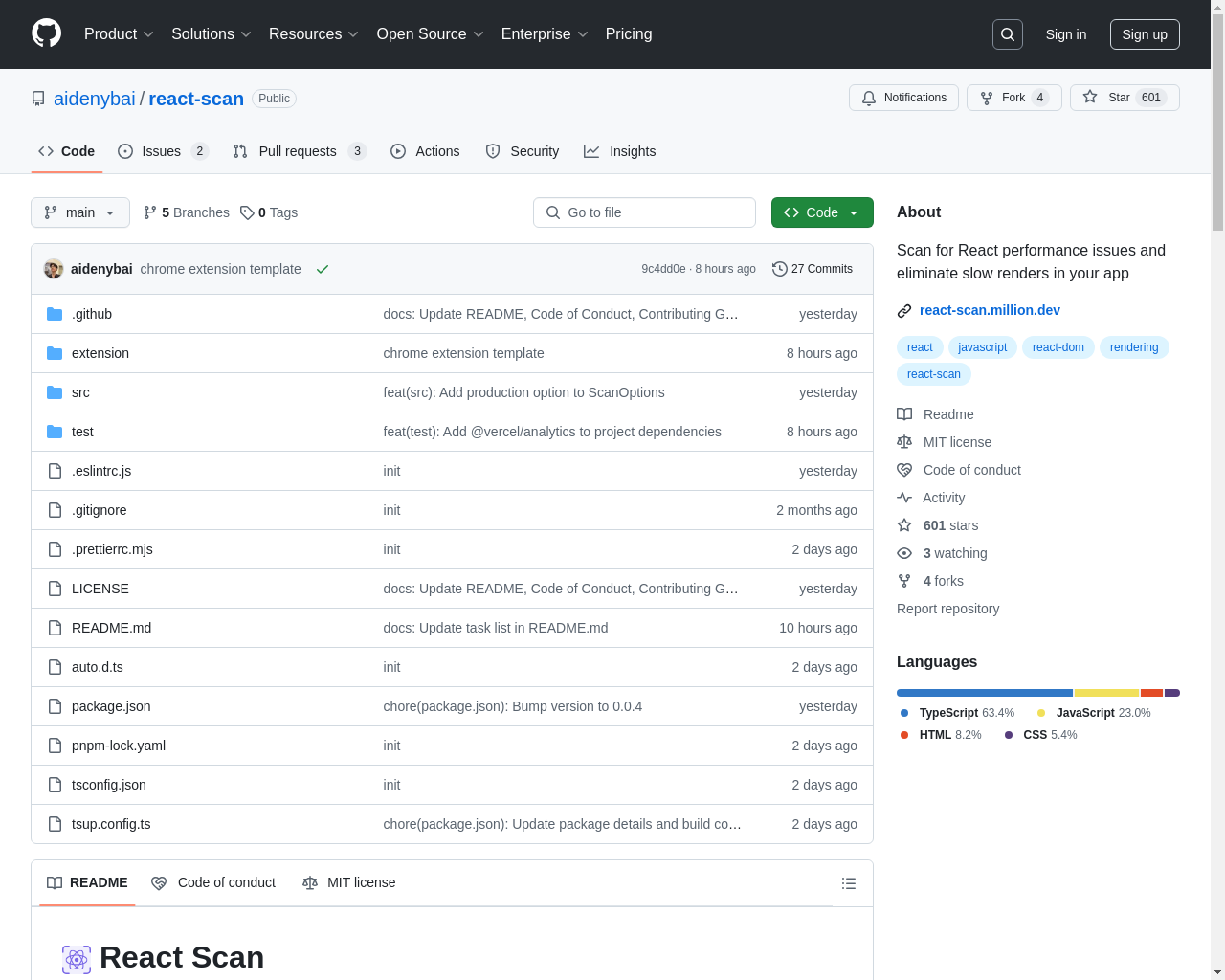
Task: Click the extension folder icon
Action: click(x=55, y=353)
